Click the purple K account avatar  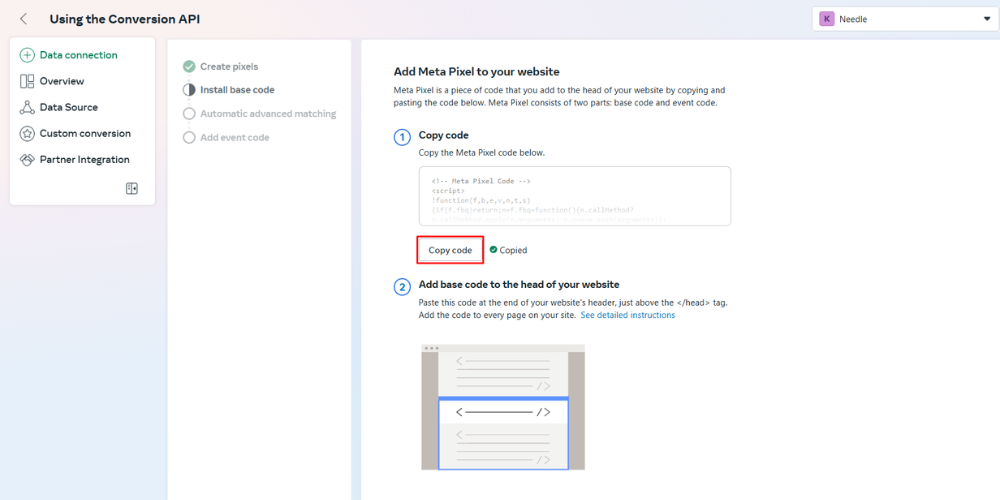[x=827, y=19]
